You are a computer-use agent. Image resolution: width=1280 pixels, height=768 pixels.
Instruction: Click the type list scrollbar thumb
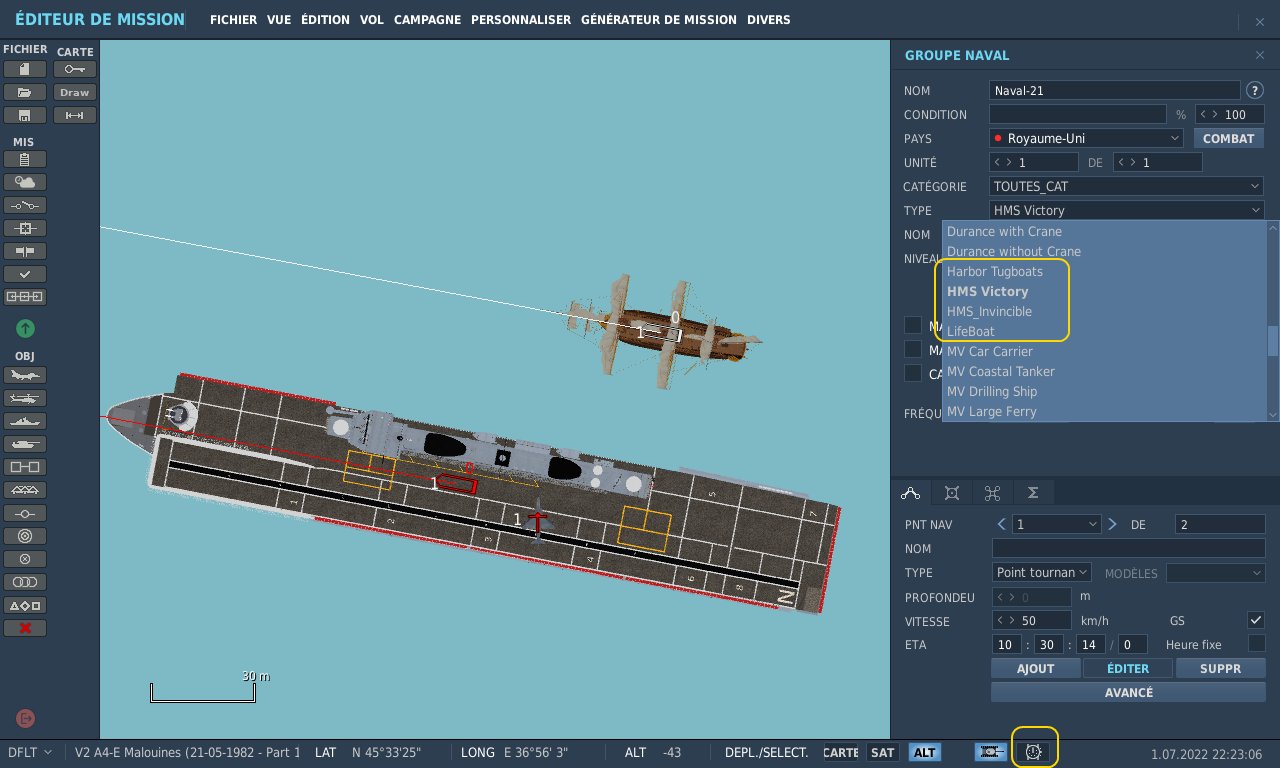pyautogui.click(x=1273, y=340)
